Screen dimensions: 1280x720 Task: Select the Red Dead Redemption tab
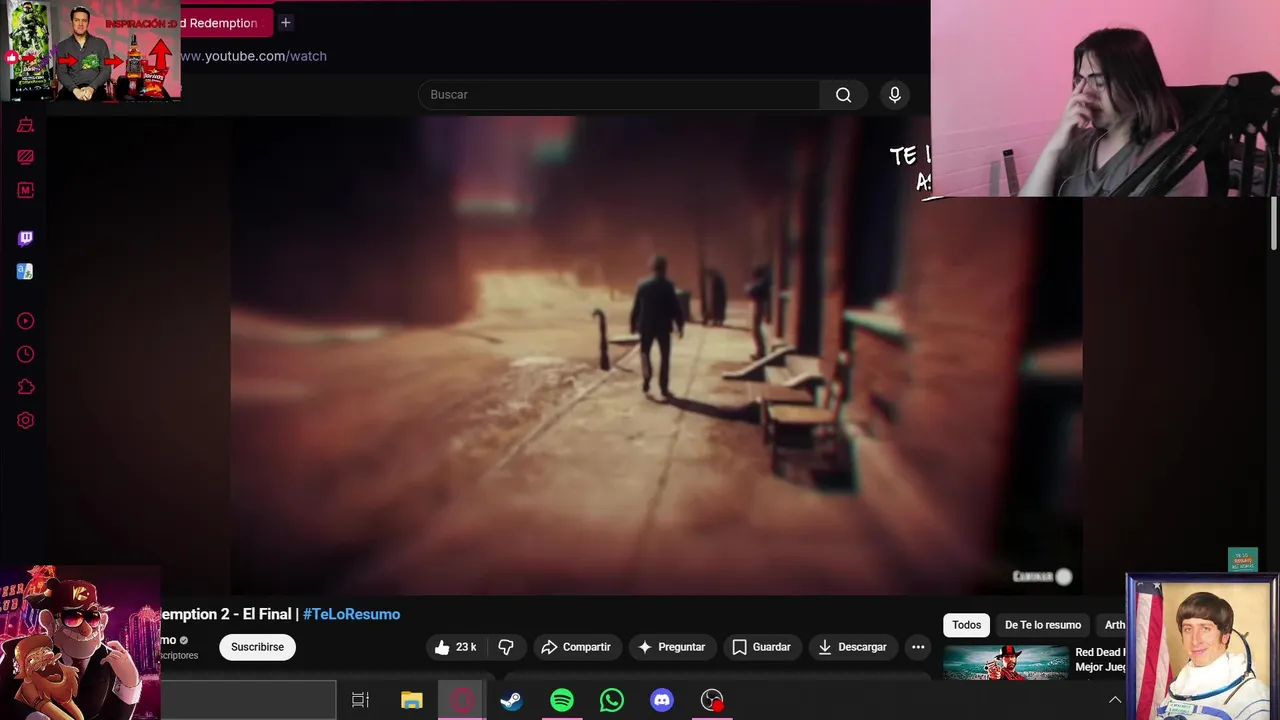coord(226,22)
